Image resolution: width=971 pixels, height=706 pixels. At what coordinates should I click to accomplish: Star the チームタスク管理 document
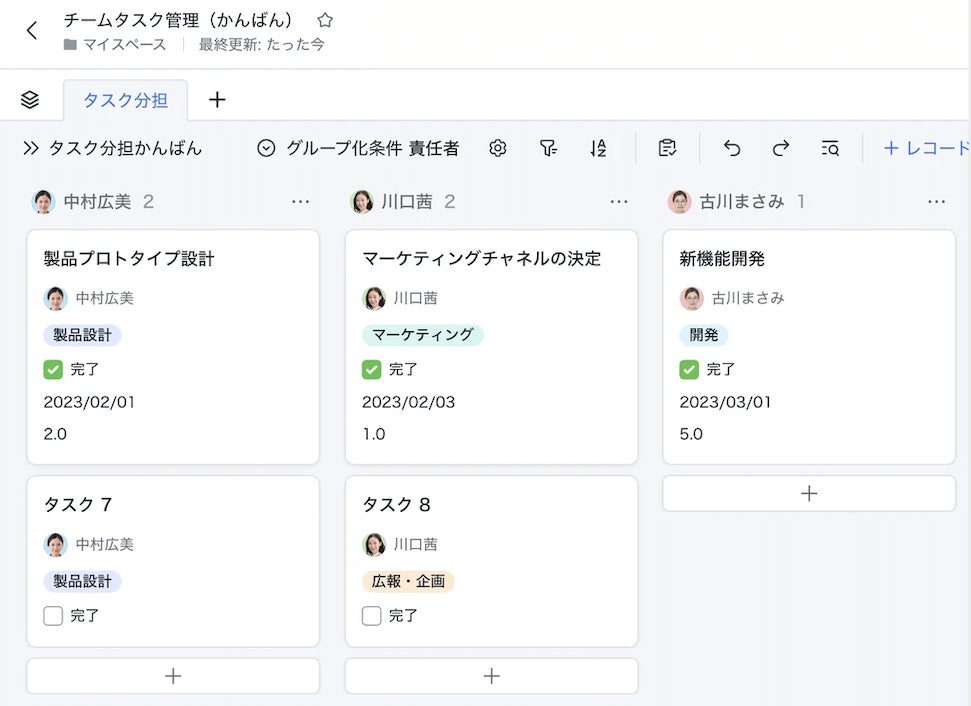coord(325,20)
